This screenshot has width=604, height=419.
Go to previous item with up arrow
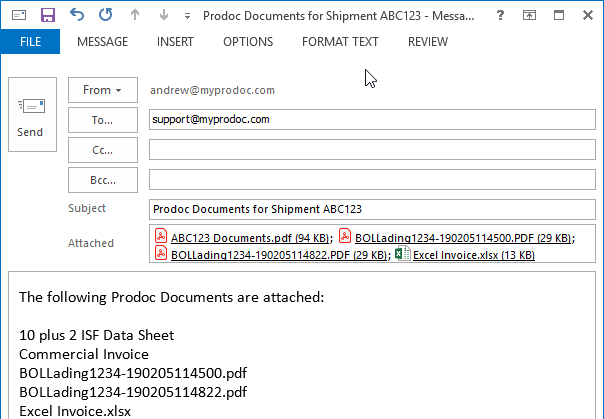[135, 15]
